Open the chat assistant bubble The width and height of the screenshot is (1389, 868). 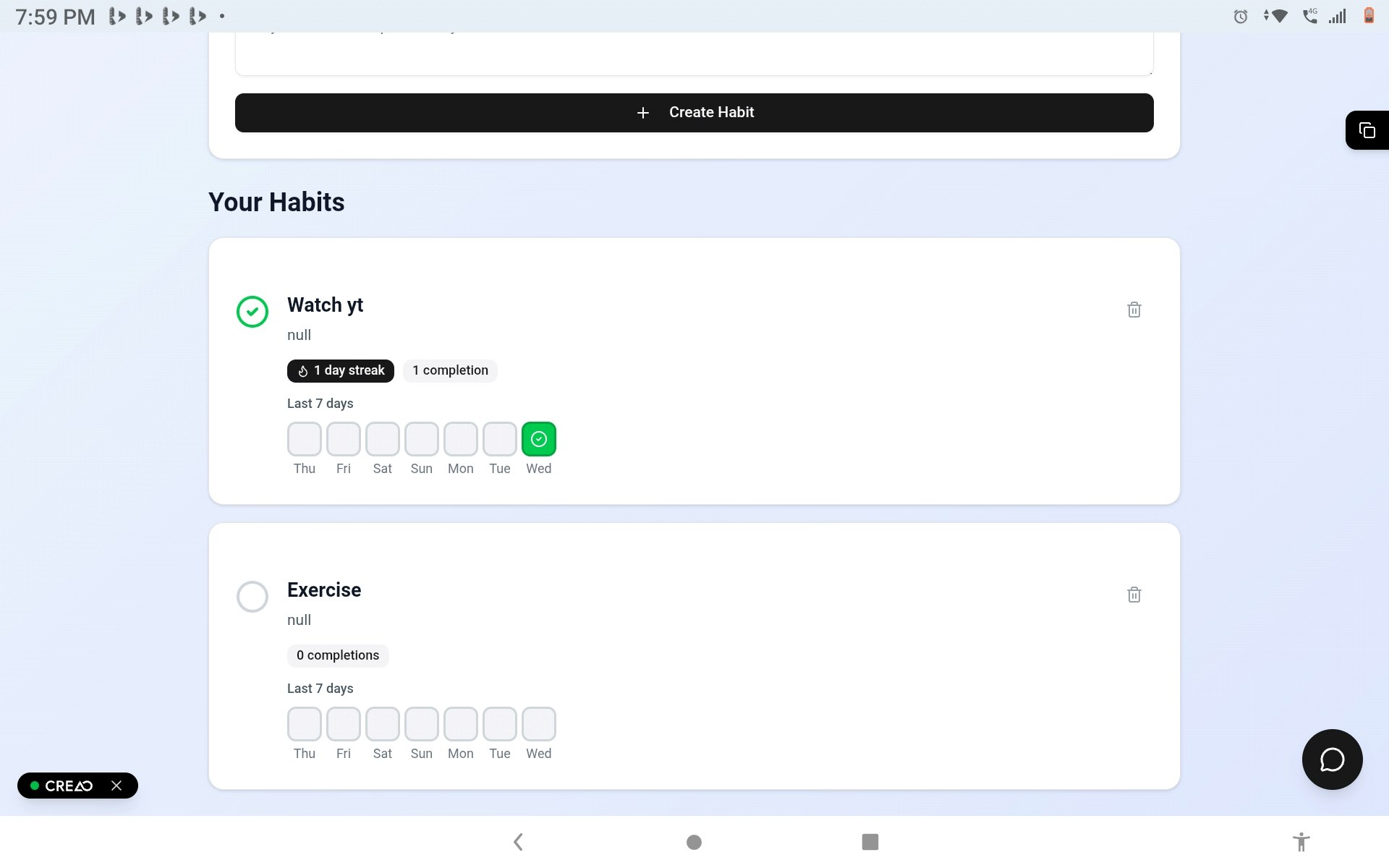[x=1332, y=759]
